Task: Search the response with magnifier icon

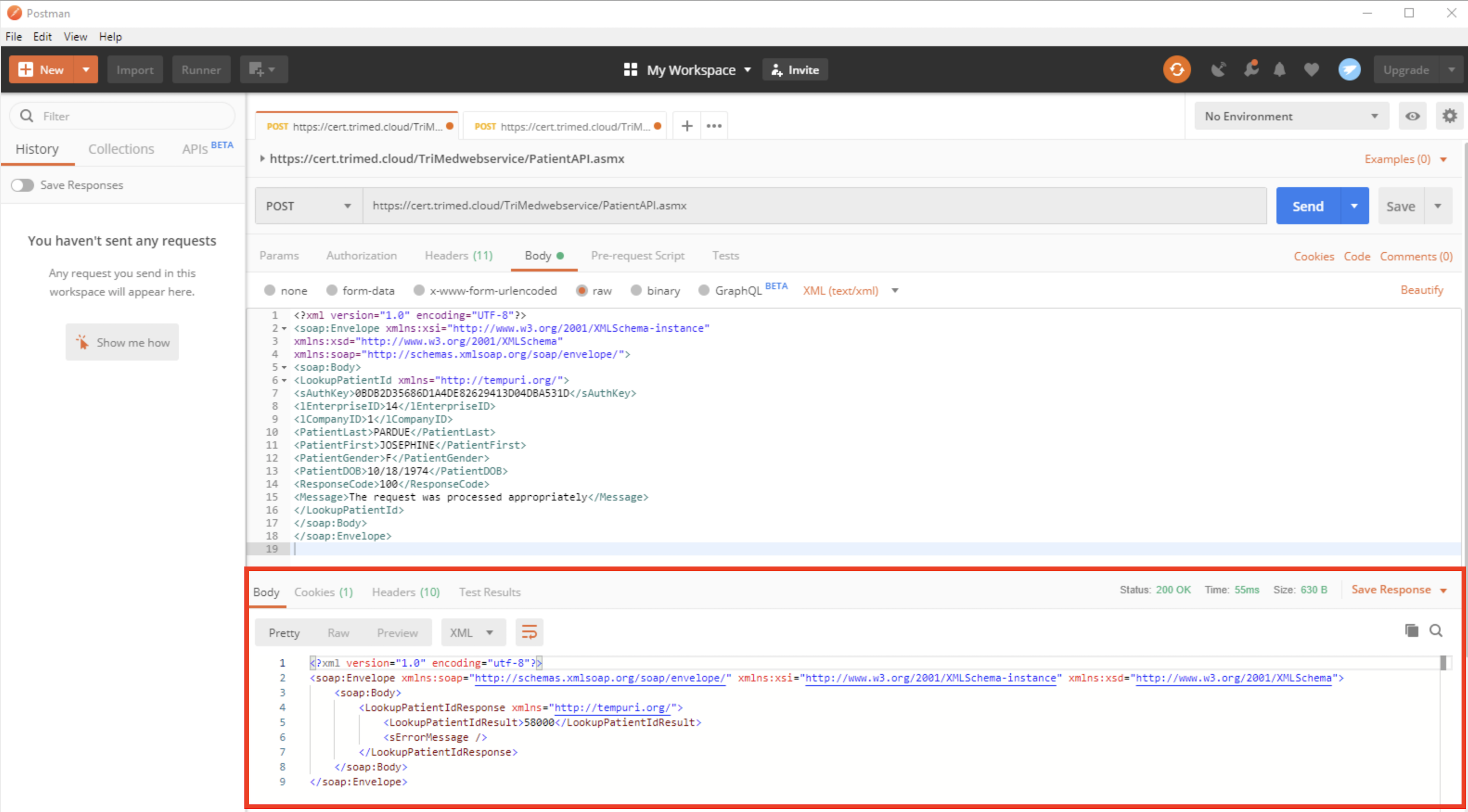Action: pos(1436,630)
